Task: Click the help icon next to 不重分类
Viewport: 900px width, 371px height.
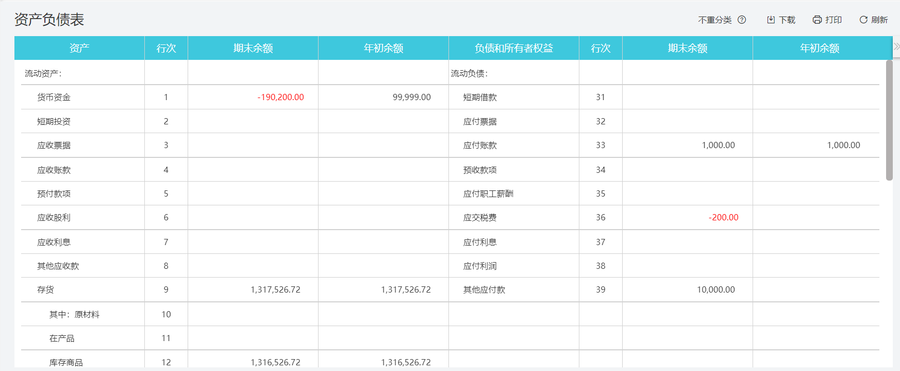Action: click(x=742, y=20)
